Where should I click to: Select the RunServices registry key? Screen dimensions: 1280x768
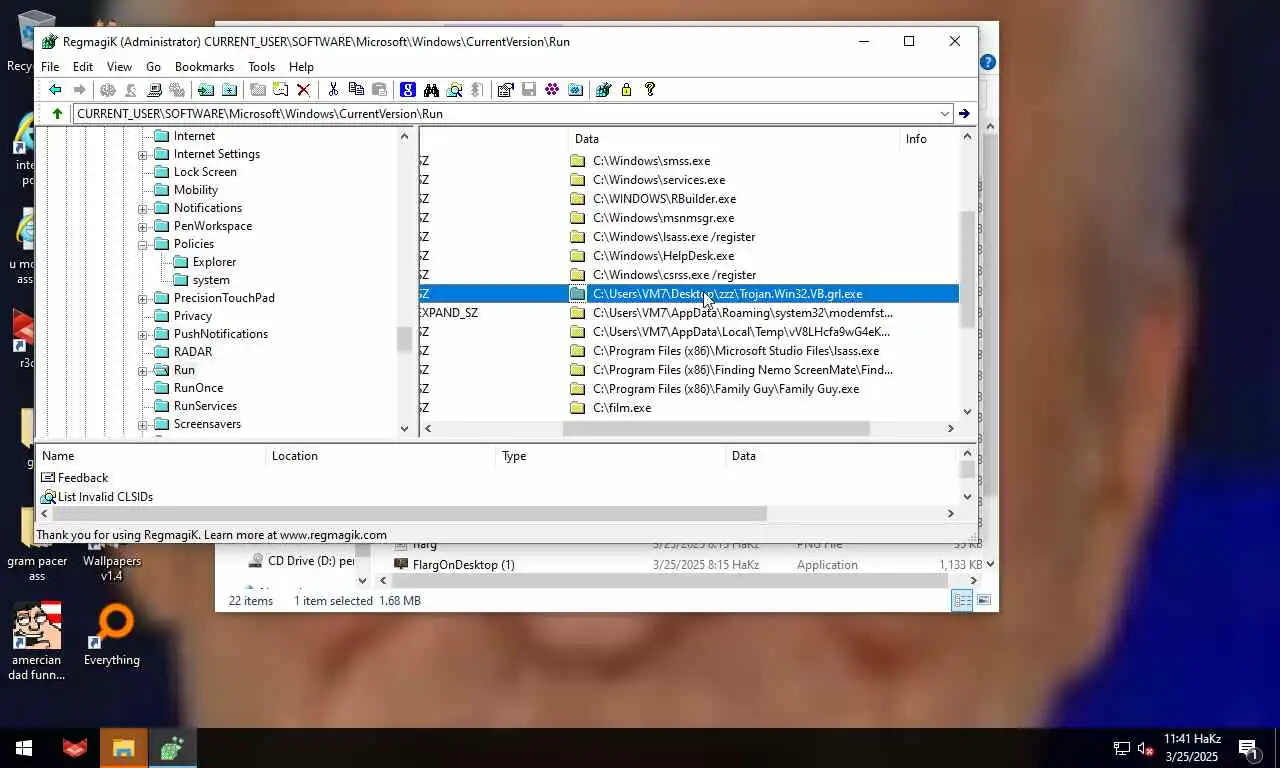pyautogui.click(x=205, y=406)
